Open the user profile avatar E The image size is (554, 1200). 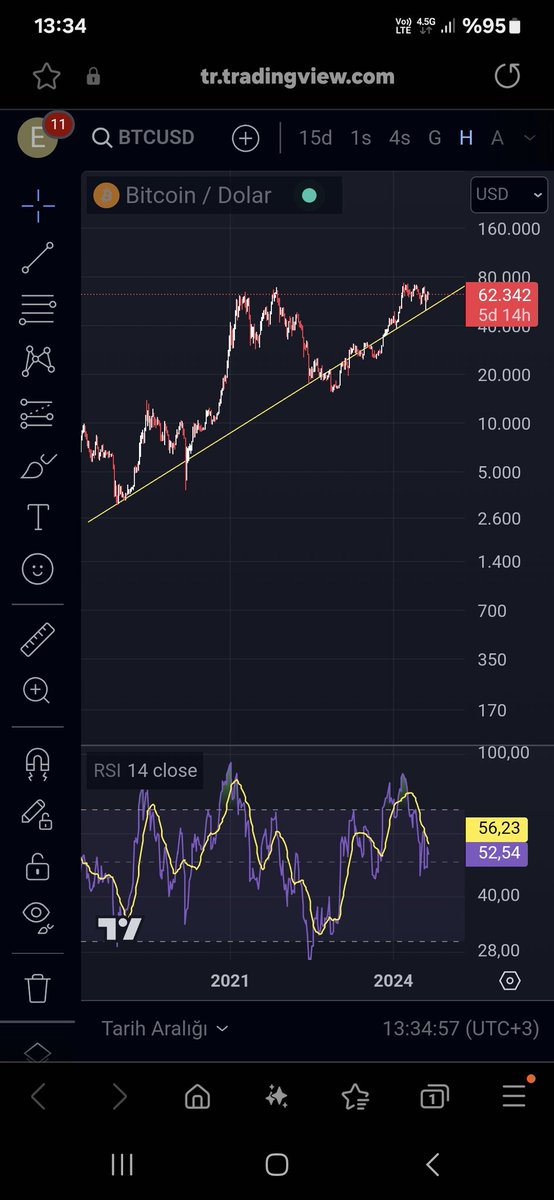pyautogui.click(x=40, y=137)
